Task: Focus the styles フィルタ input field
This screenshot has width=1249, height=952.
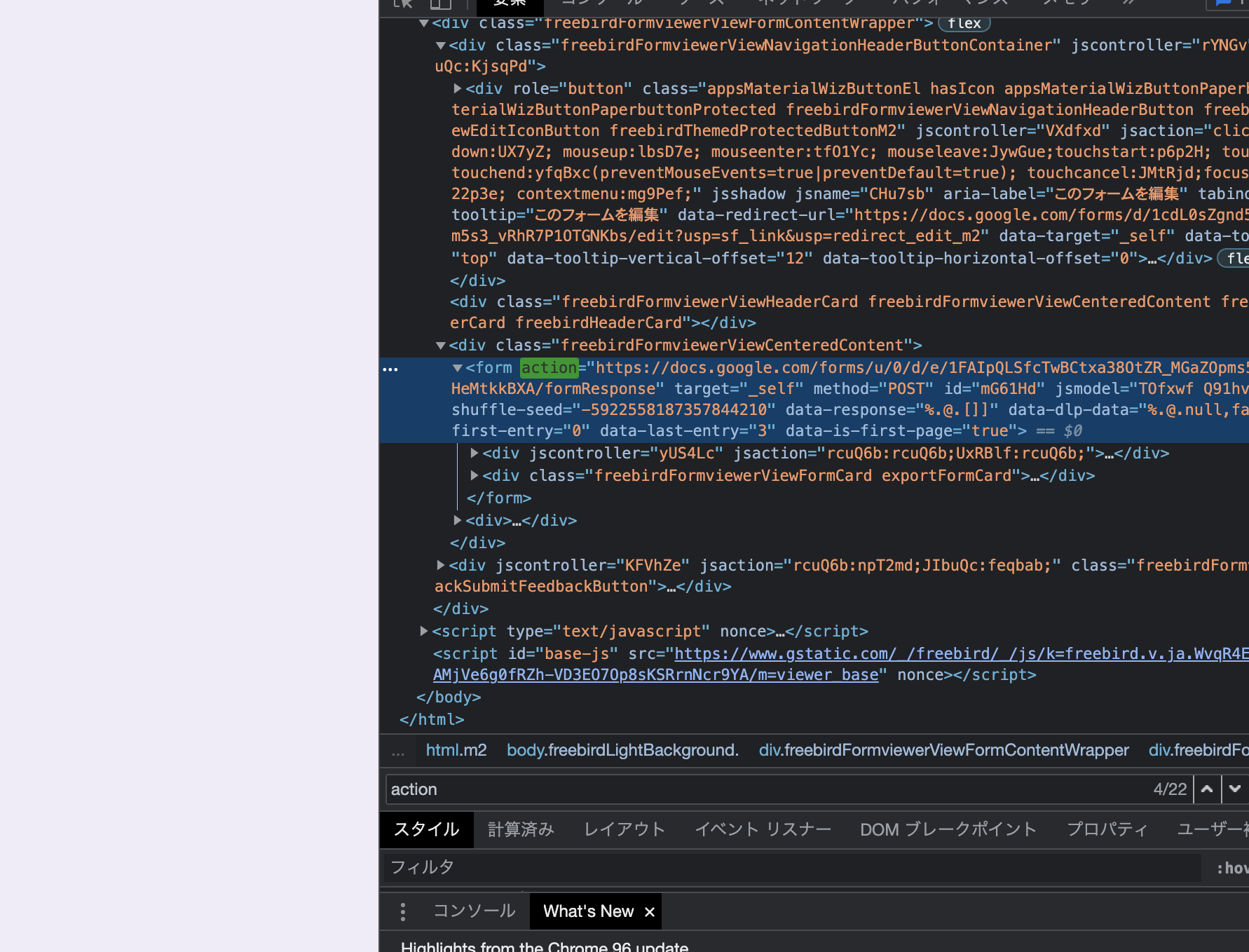Action: [x=792, y=868]
